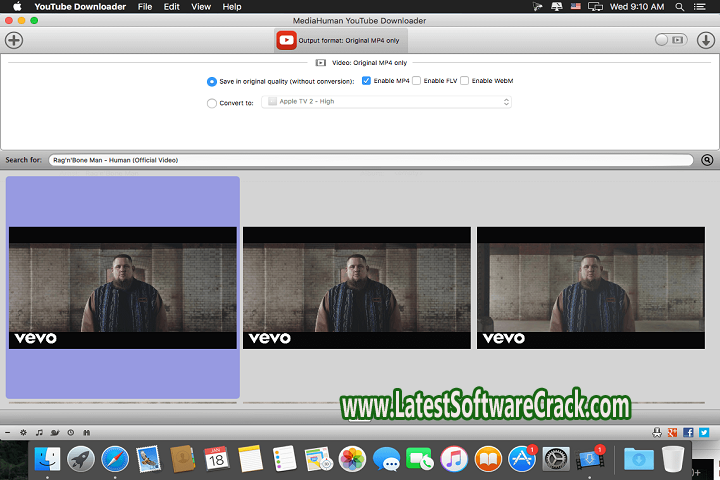Open Notification Center list icon
This screenshot has width=720, height=480.
699,6
